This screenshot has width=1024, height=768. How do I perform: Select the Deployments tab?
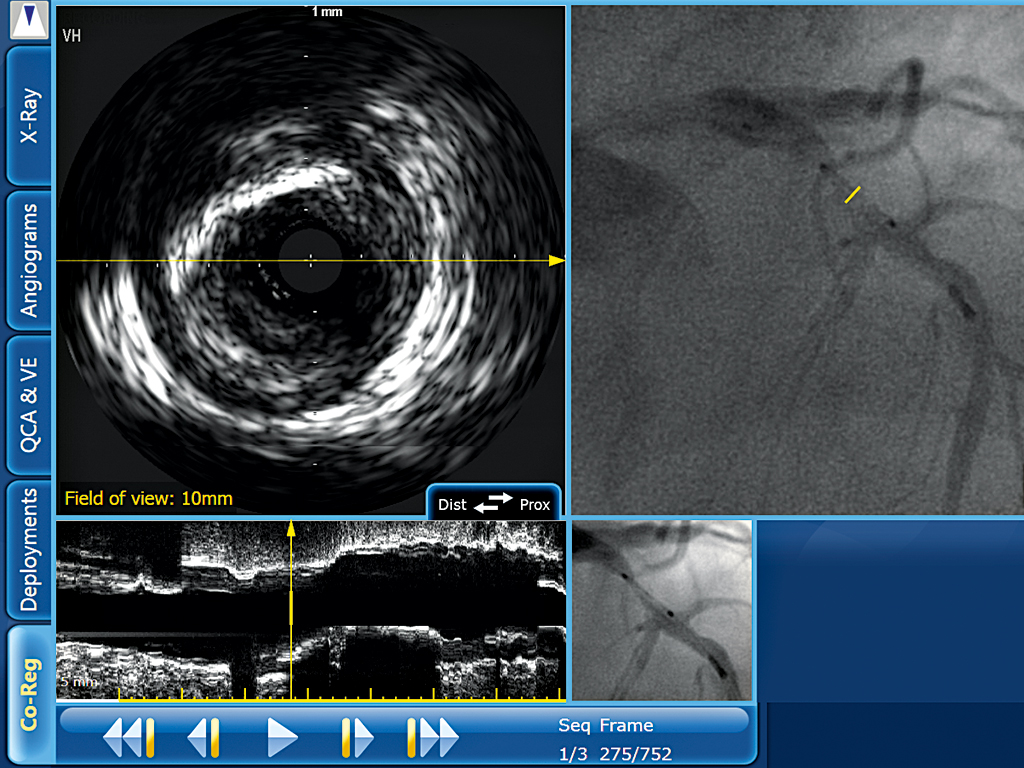29,549
